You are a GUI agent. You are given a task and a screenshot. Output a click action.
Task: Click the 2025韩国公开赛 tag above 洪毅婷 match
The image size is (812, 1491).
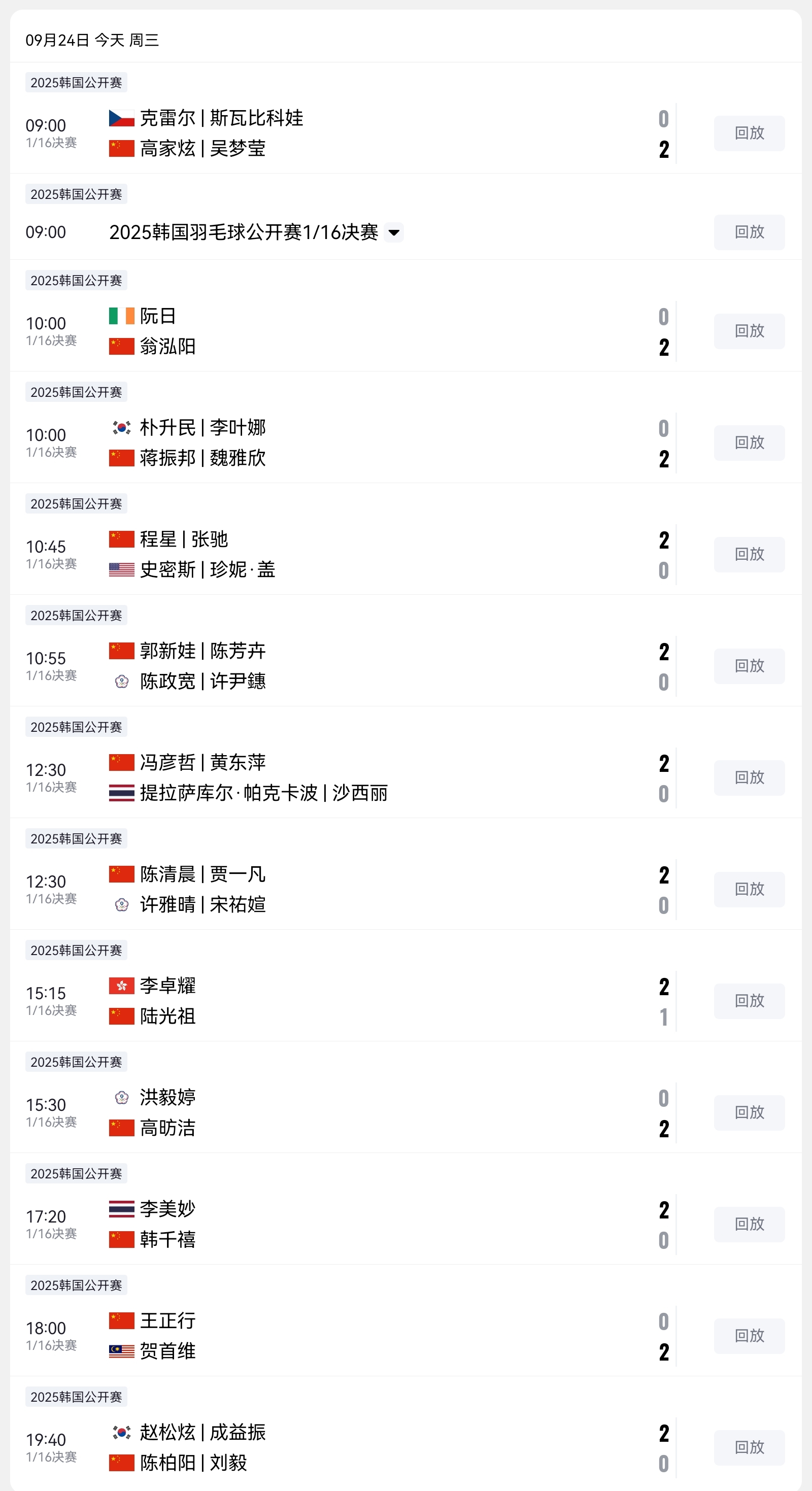point(77,1062)
